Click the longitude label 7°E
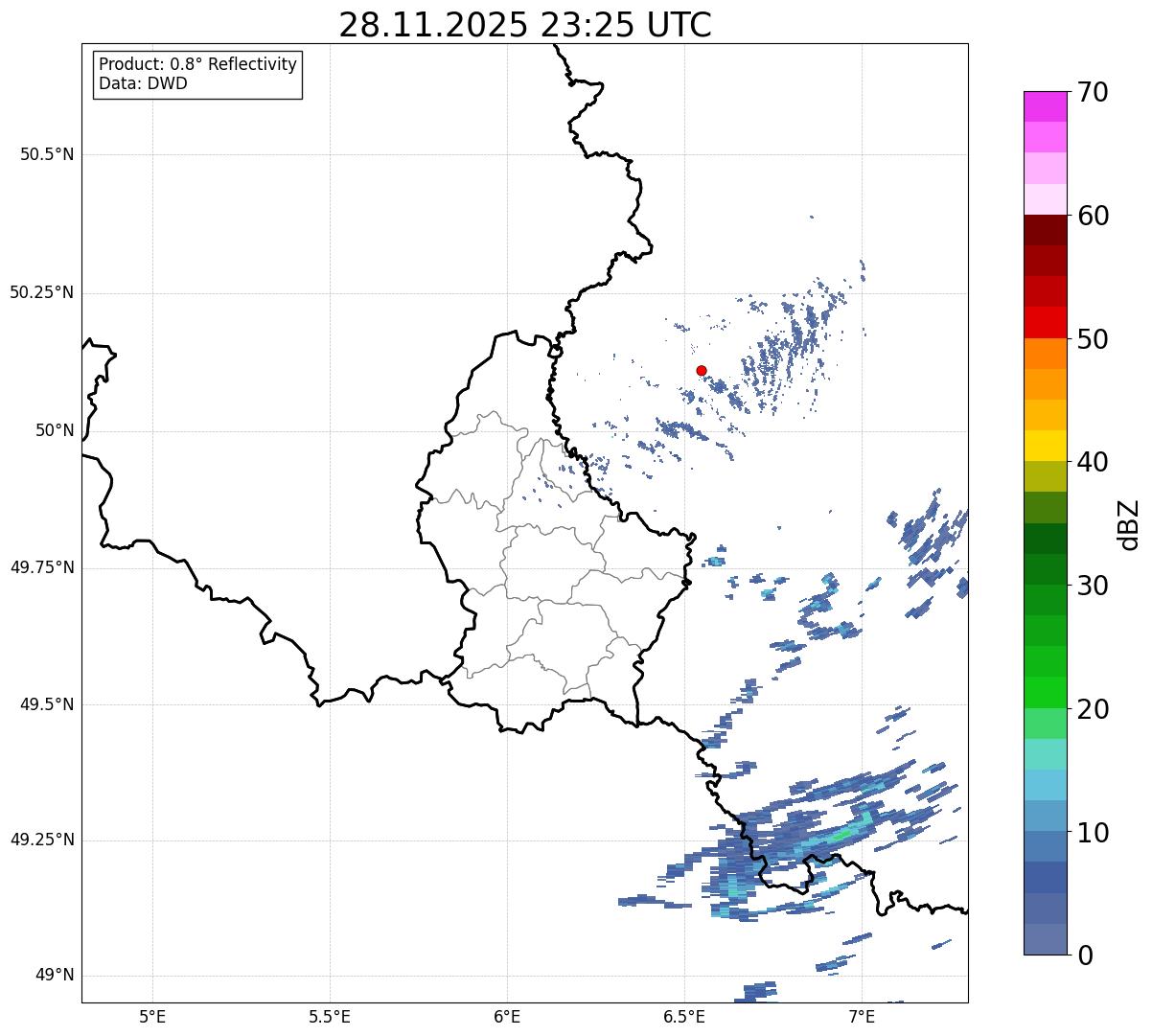 pyautogui.click(x=862, y=1016)
